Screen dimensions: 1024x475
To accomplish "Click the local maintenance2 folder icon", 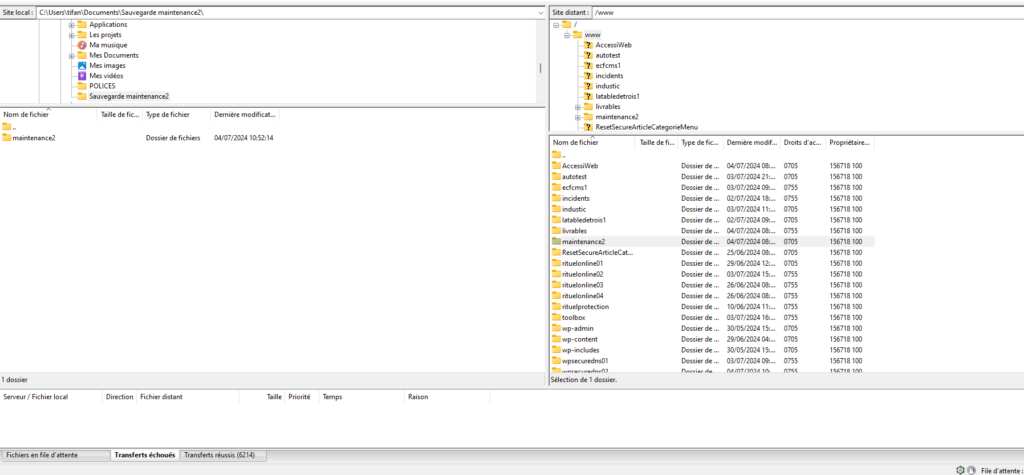I will point(7,138).
